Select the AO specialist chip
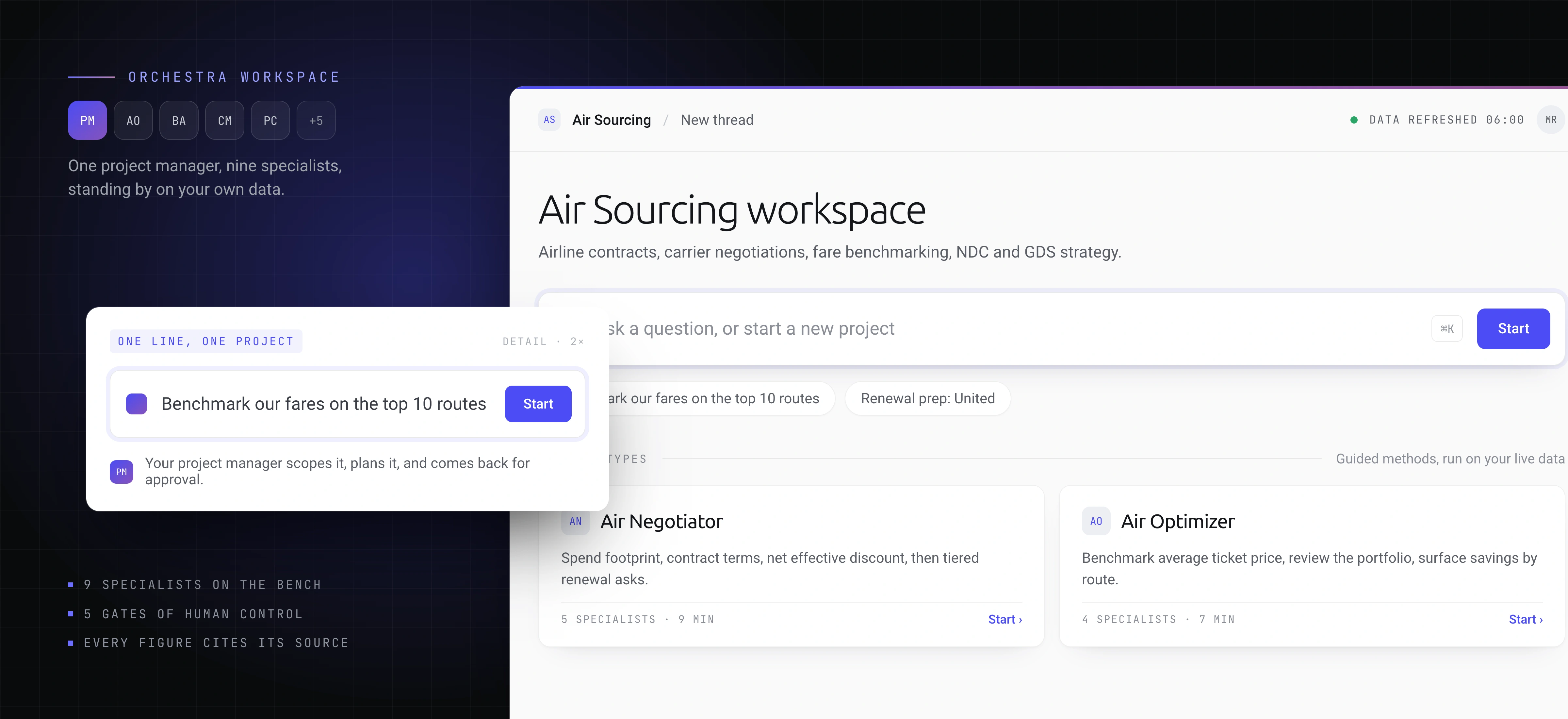Image resolution: width=1568 pixels, height=719 pixels. pyautogui.click(x=133, y=120)
